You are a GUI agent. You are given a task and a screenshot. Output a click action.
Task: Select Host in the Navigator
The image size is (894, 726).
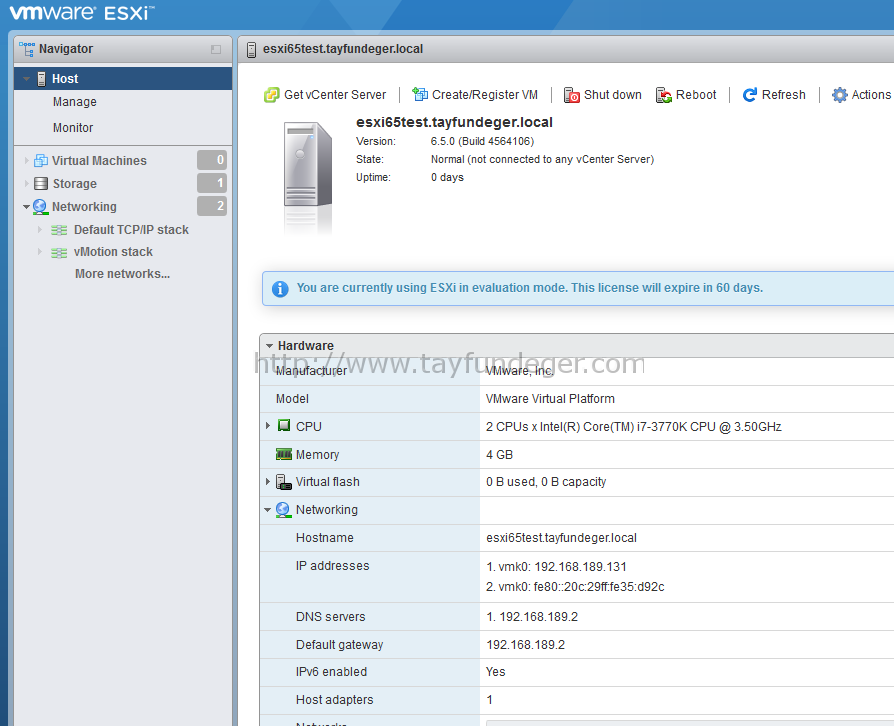point(123,79)
